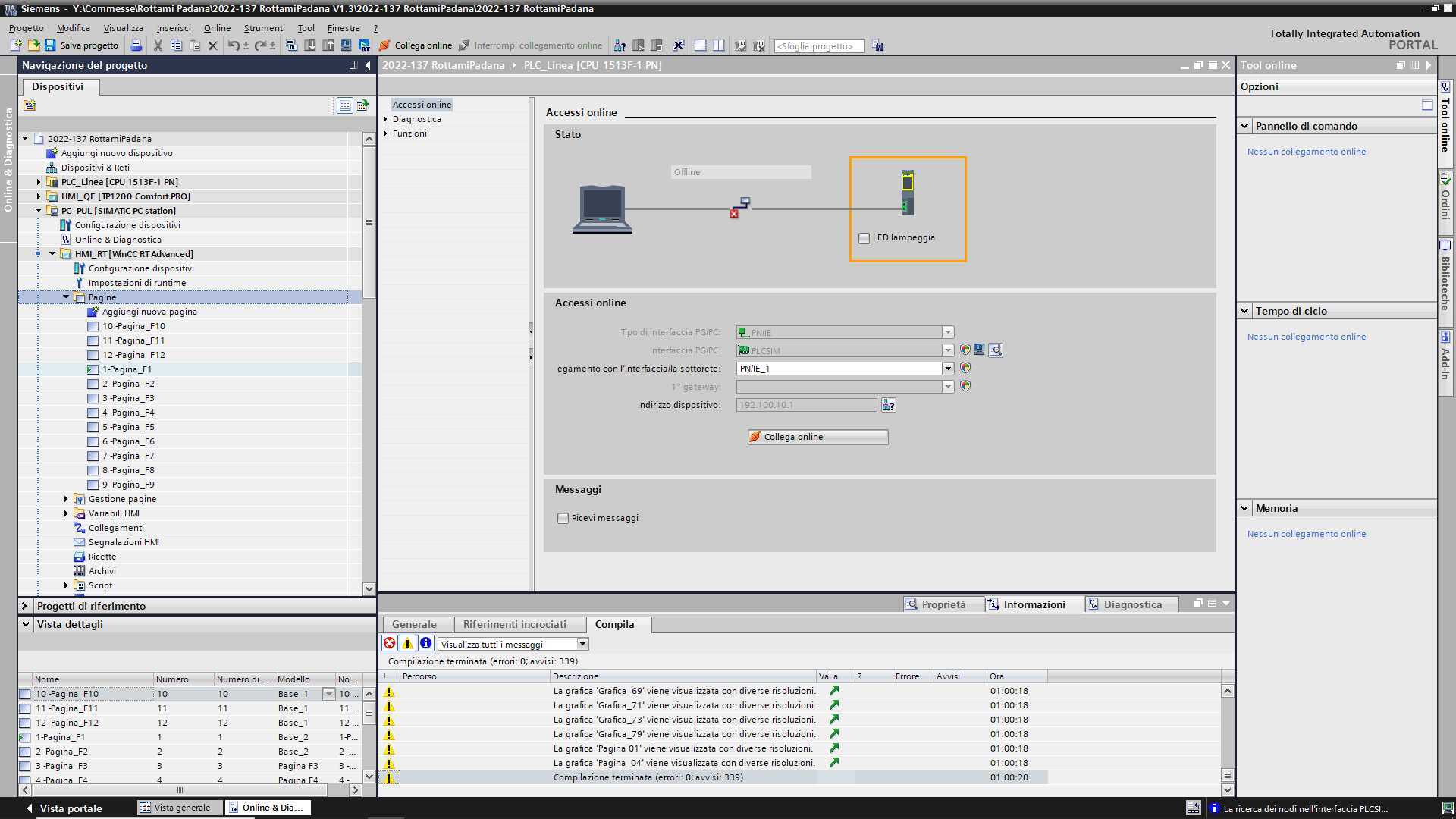Expand Gestione pagine folder
1456x819 pixels.
tap(66, 499)
